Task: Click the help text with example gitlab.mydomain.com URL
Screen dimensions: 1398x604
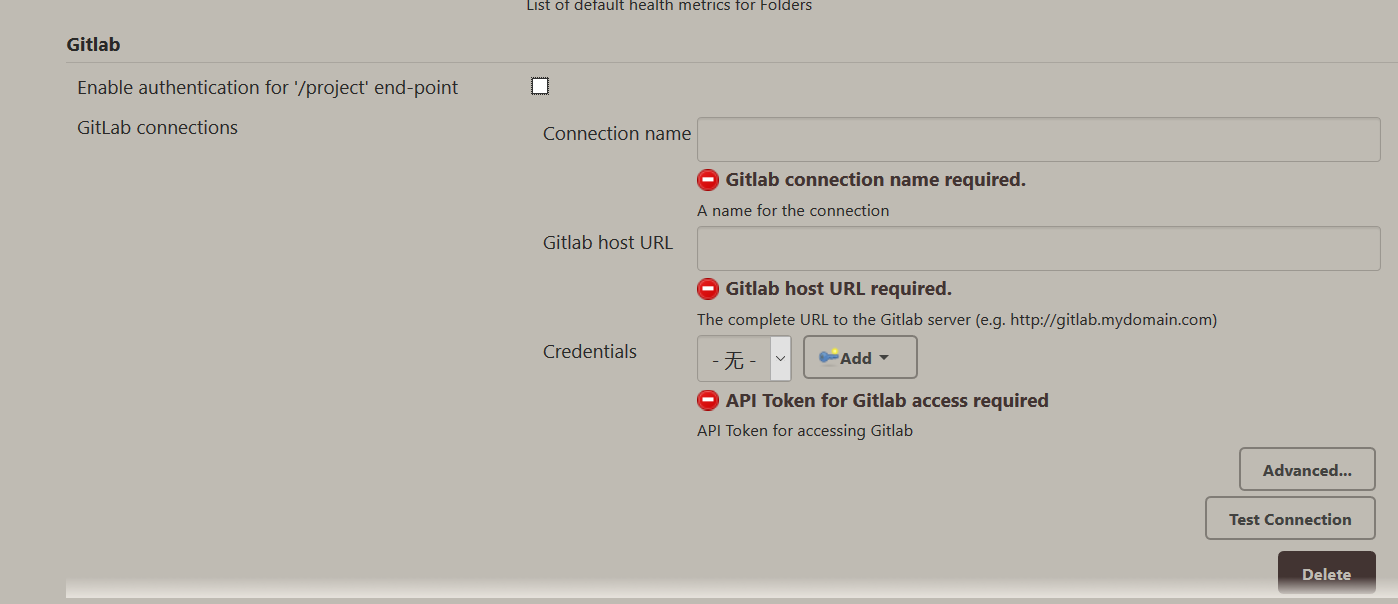Action: [x=956, y=320]
